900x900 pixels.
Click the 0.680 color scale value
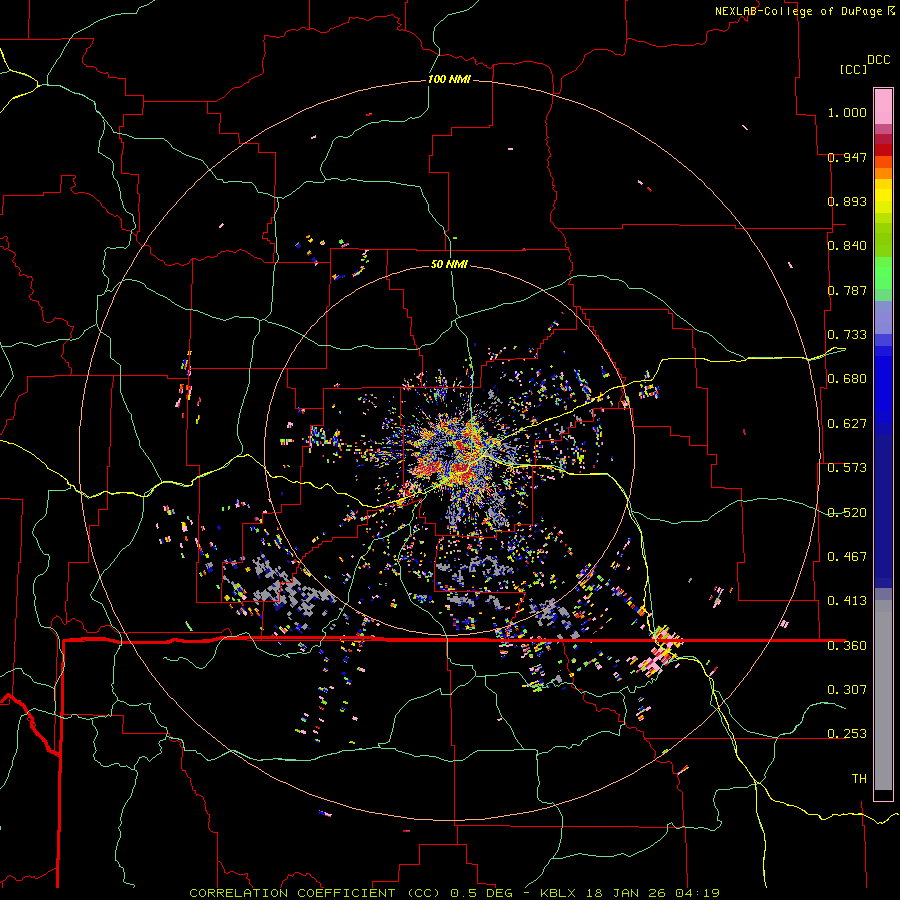pyautogui.click(x=847, y=379)
